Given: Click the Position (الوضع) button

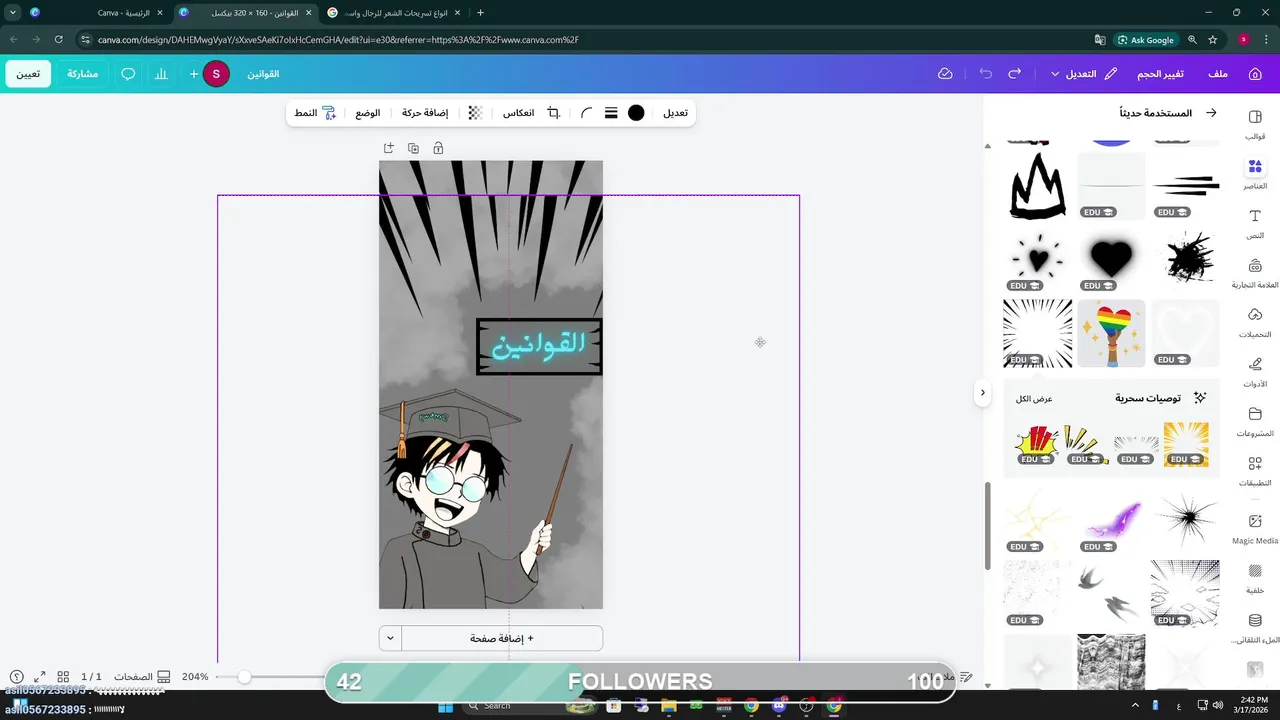Looking at the screenshot, I should [x=368, y=113].
